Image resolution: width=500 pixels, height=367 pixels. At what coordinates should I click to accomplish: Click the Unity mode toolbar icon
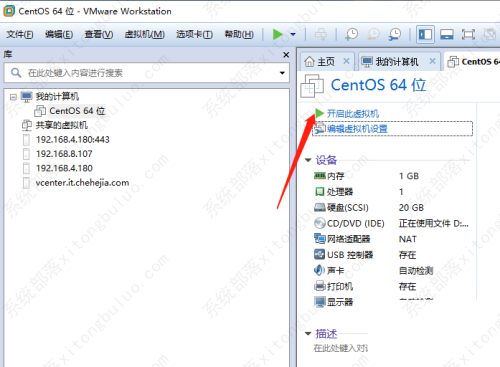pyautogui.click(x=490, y=34)
